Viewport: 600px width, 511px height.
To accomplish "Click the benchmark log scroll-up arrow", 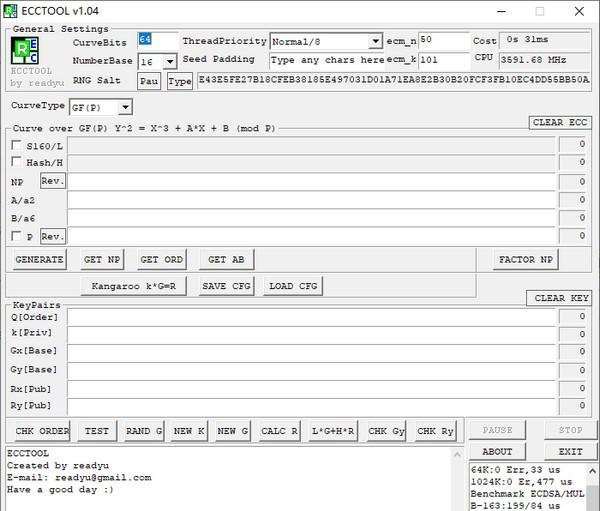I will (x=592, y=471).
